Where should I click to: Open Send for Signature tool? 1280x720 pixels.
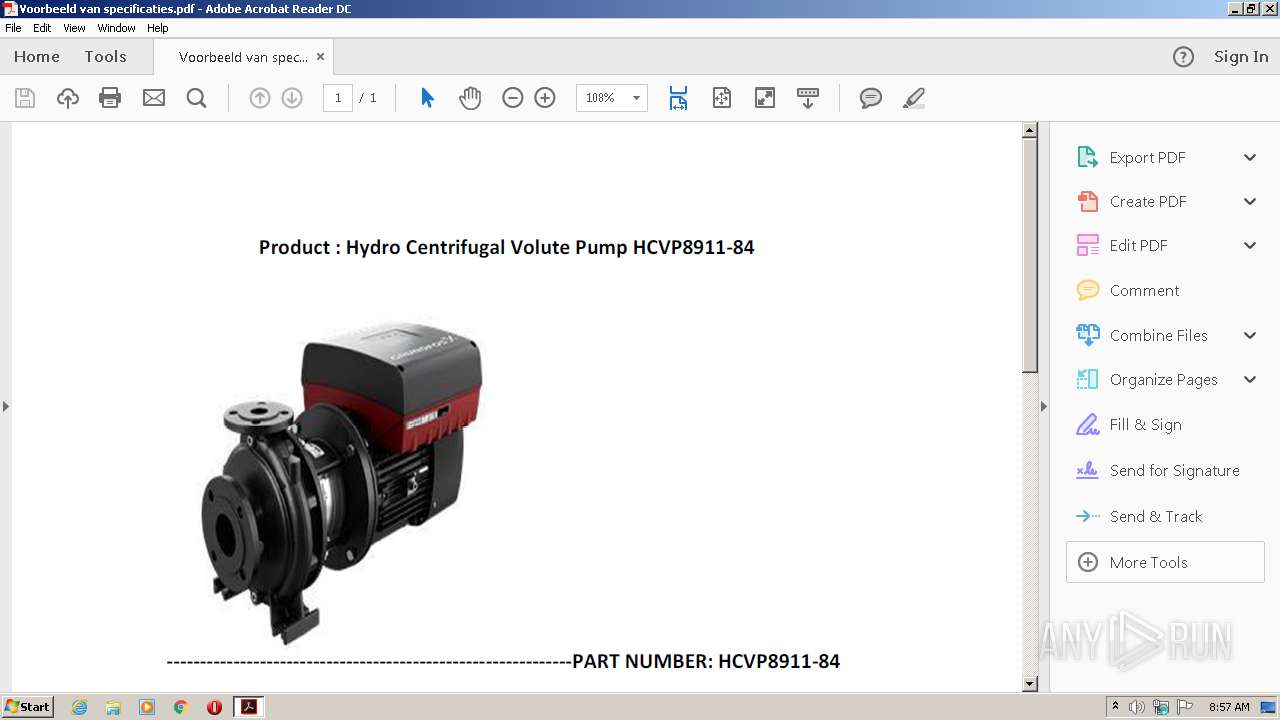point(1174,470)
